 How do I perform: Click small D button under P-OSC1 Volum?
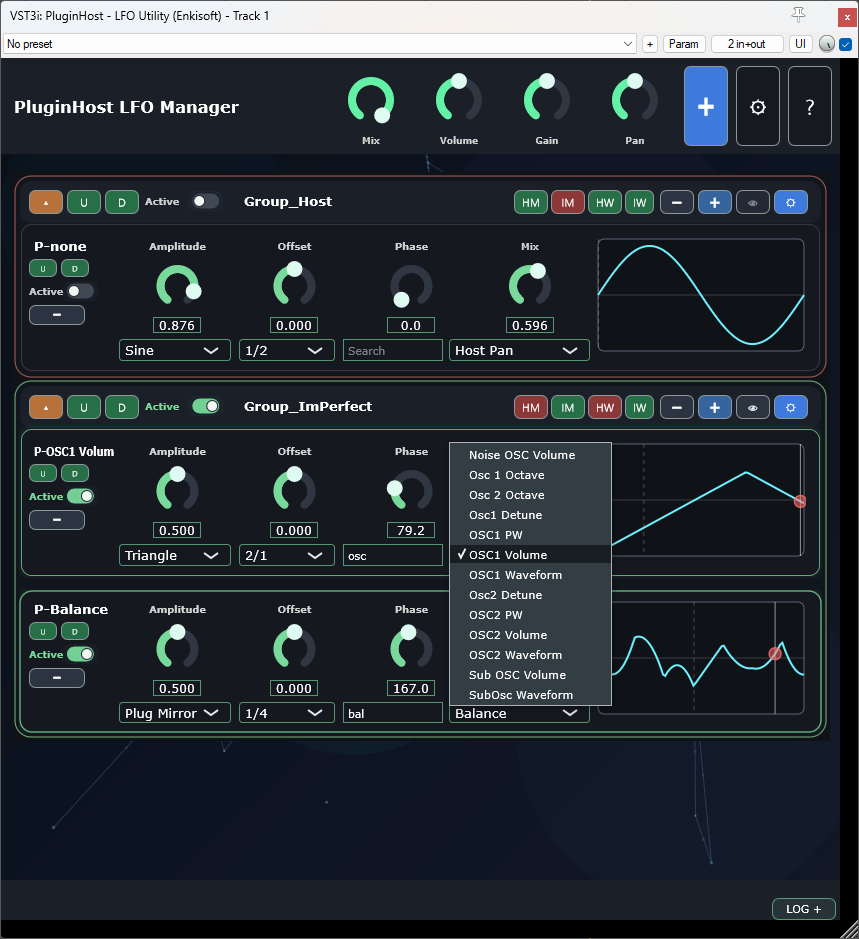click(x=75, y=473)
